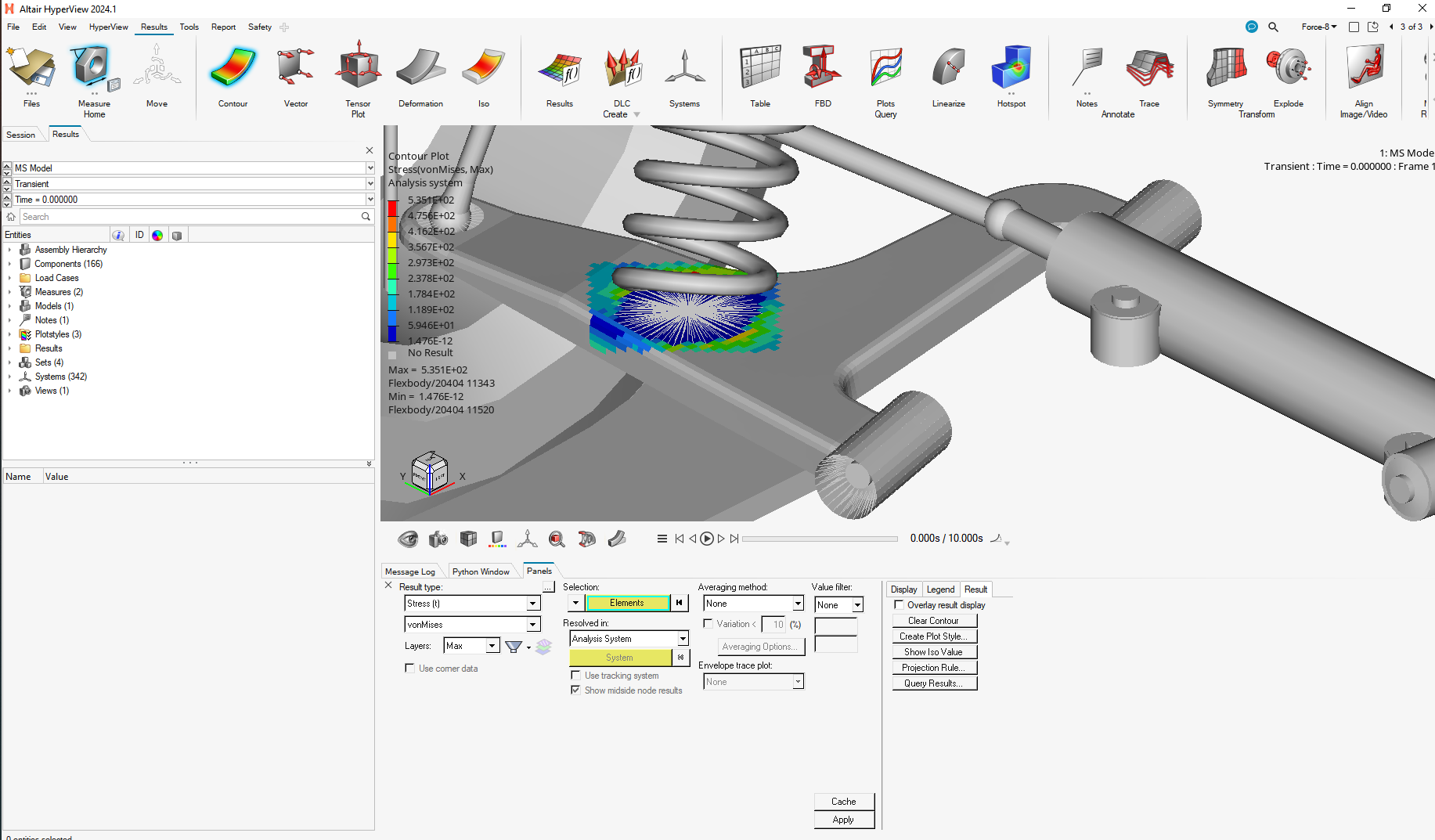Viewport: 1435px width, 840px height.
Task: Click the Clear Contour button
Action: [934, 621]
